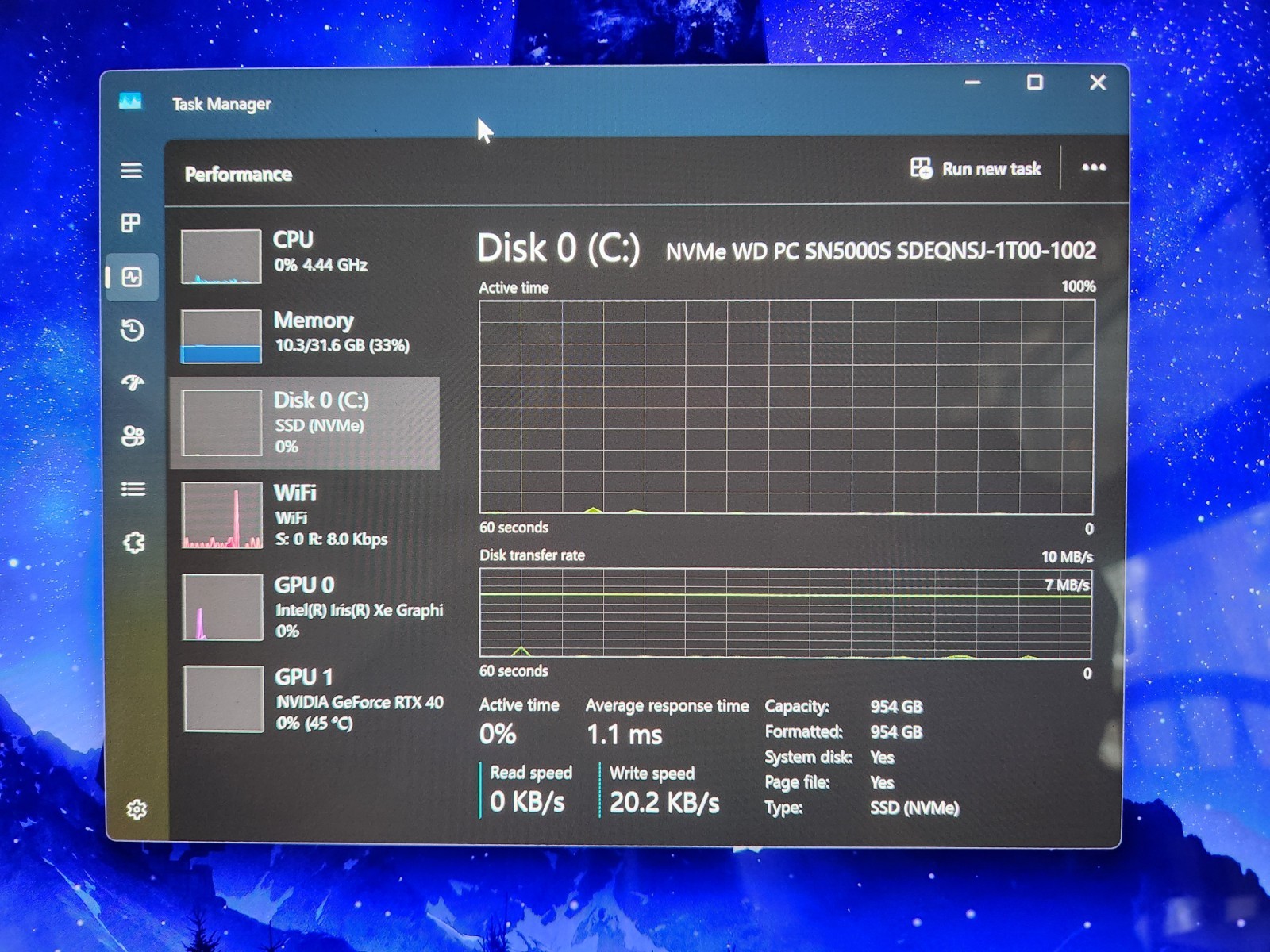Viewport: 1270px width, 952px height.
Task: Click the 0 KB/s read speed value
Action: pyautogui.click(x=527, y=802)
